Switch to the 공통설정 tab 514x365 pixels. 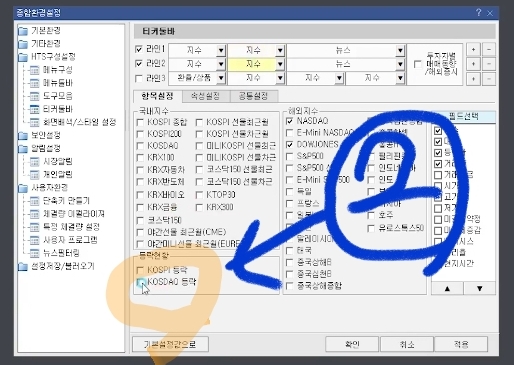(x=254, y=97)
